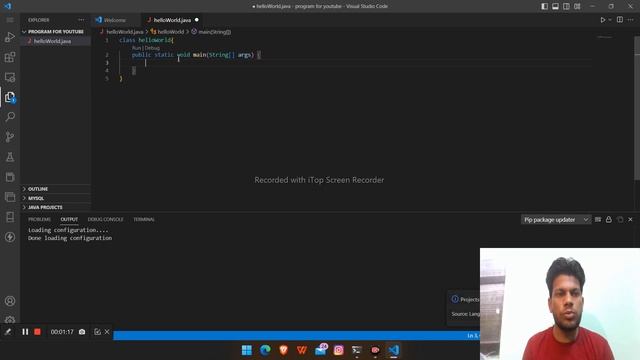
Task: Open Mail app from taskbar
Action: tap(321, 350)
